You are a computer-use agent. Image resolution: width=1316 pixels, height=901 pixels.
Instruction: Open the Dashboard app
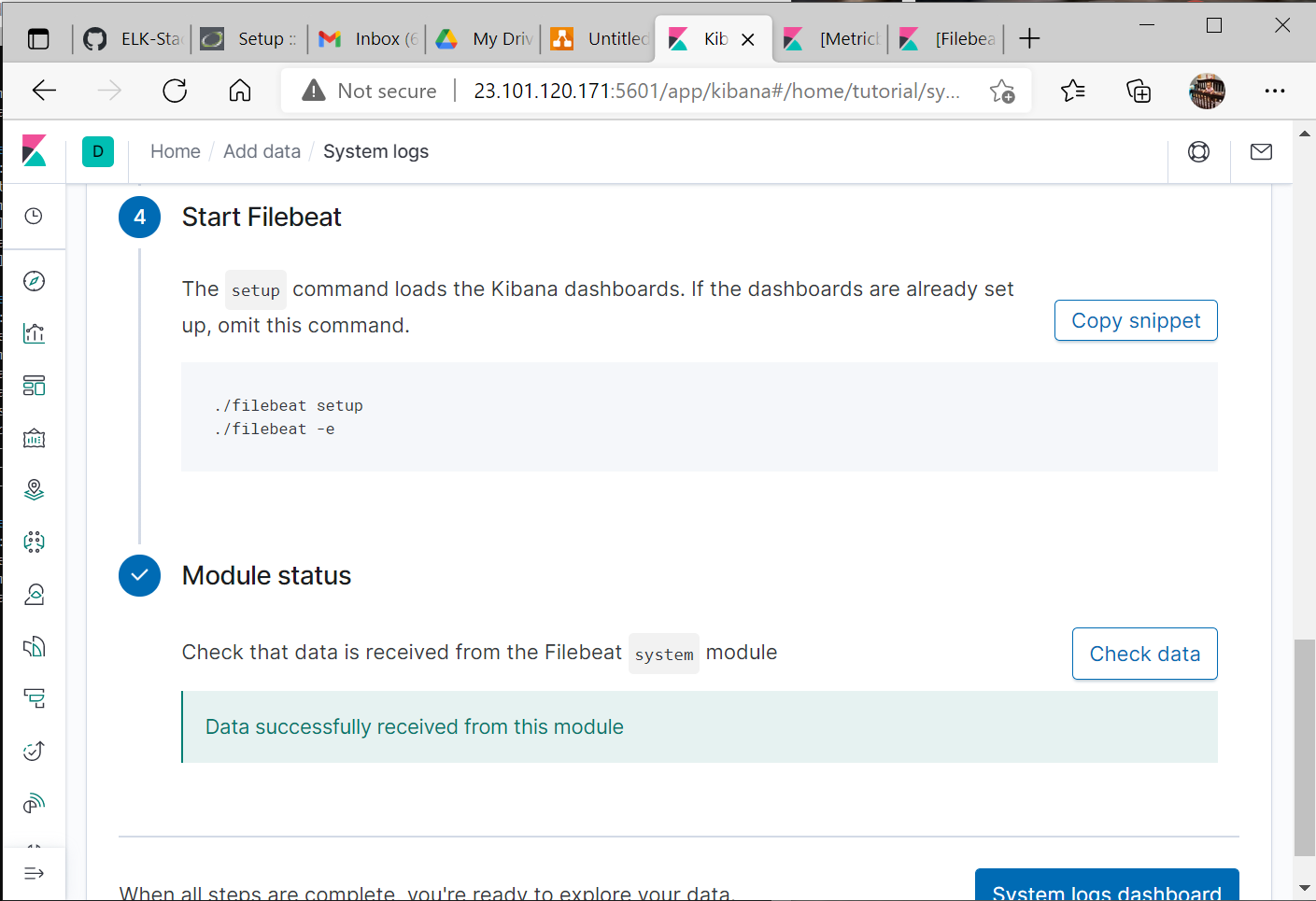[34, 385]
